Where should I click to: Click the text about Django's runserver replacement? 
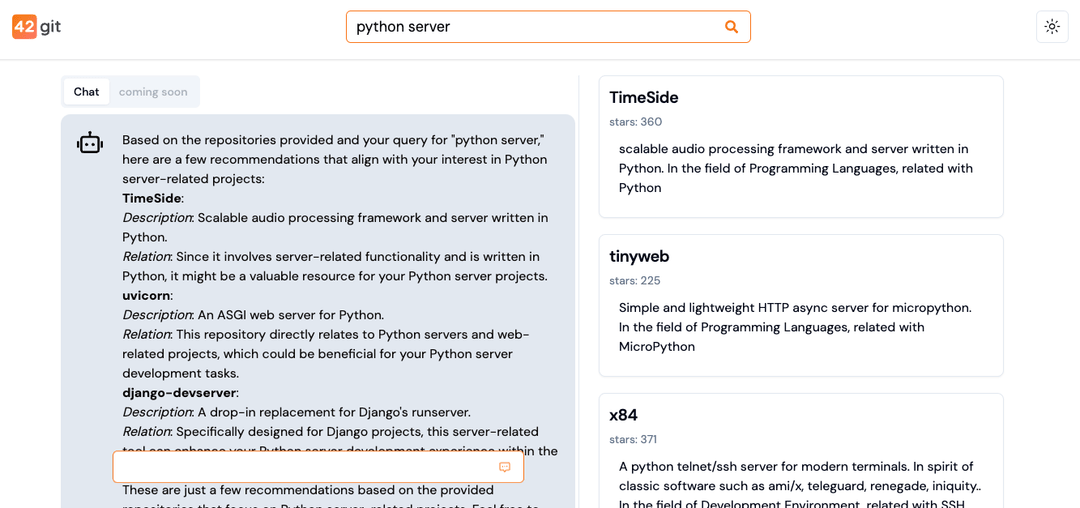(x=333, y=413)
